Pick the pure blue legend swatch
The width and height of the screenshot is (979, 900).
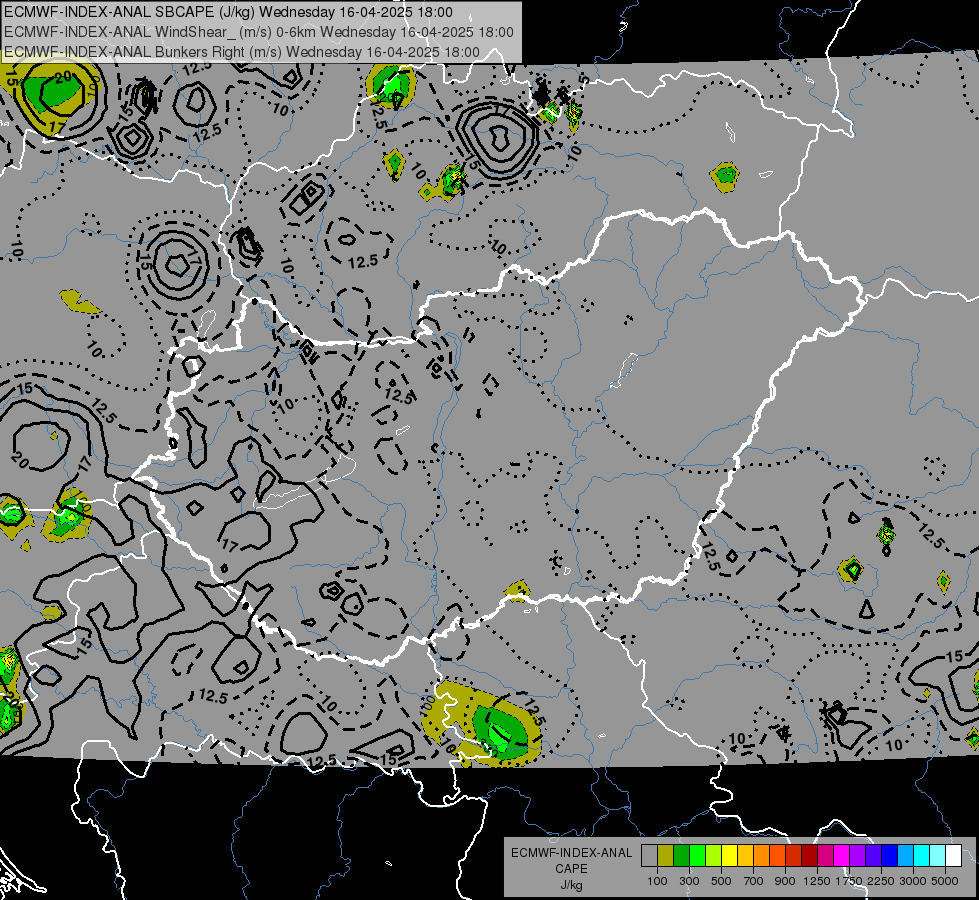point(890,856)
